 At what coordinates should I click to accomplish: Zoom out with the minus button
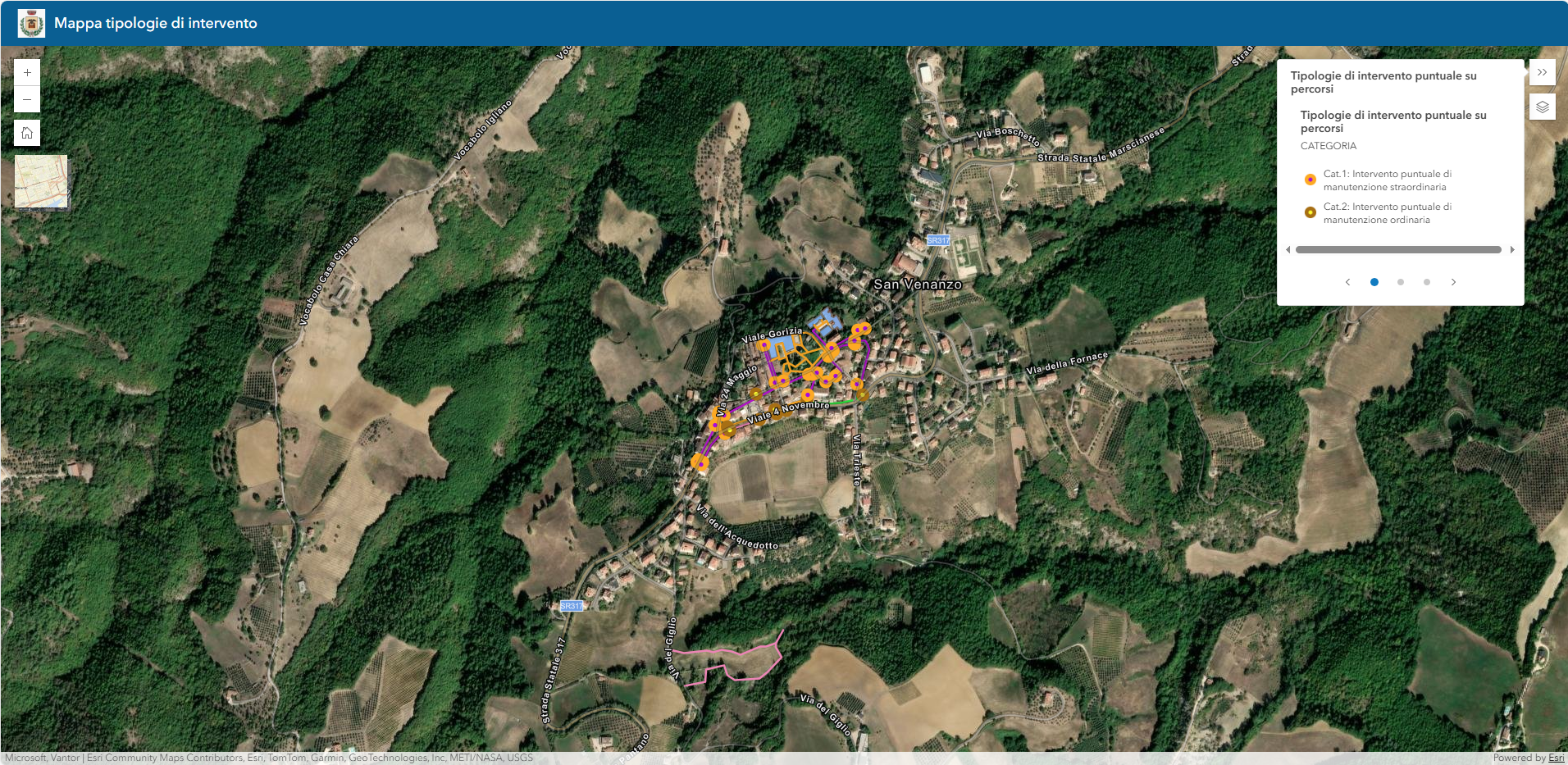(27, 100)
